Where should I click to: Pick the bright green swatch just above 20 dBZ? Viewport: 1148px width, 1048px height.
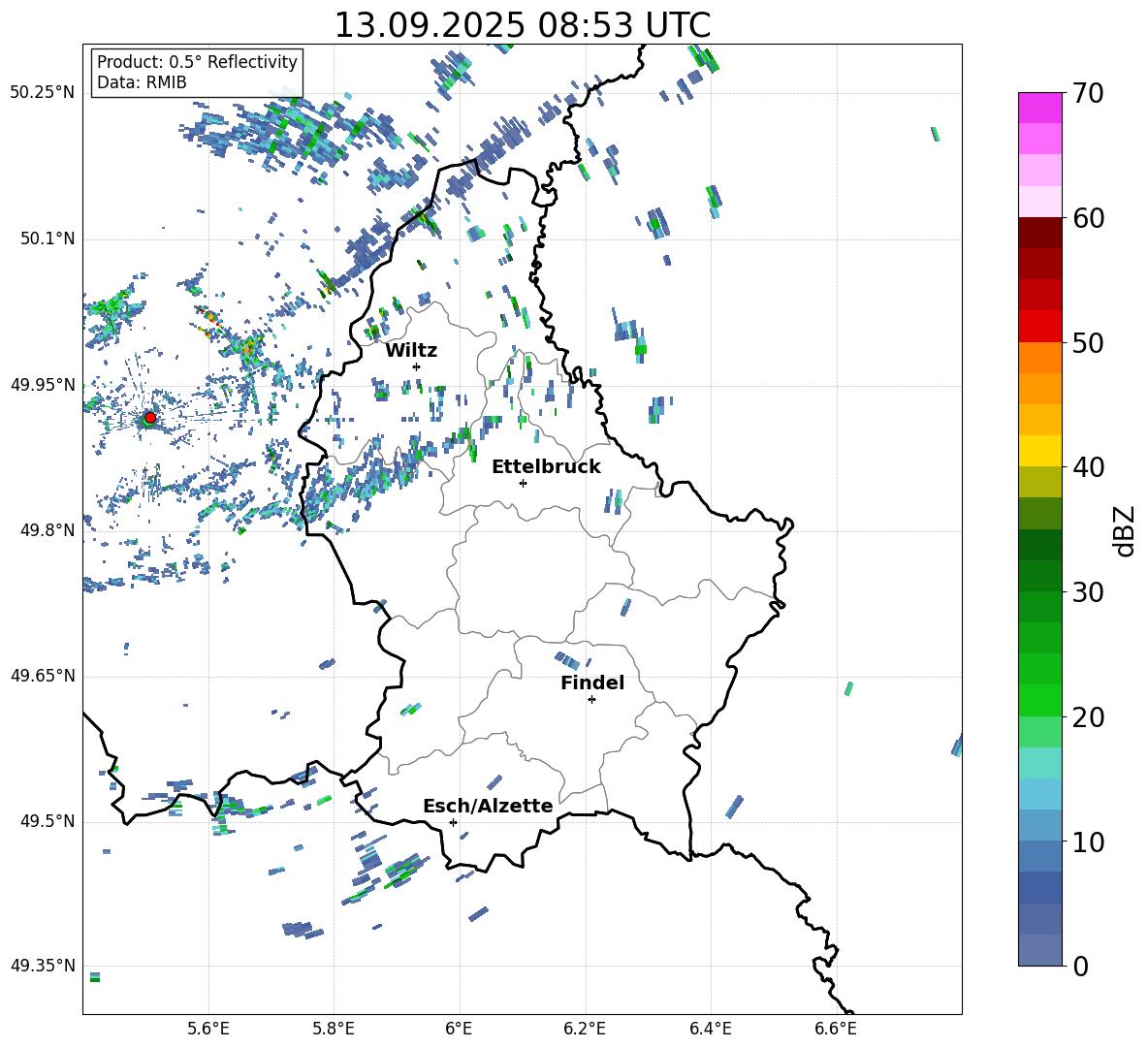(x=1040, y=700)
